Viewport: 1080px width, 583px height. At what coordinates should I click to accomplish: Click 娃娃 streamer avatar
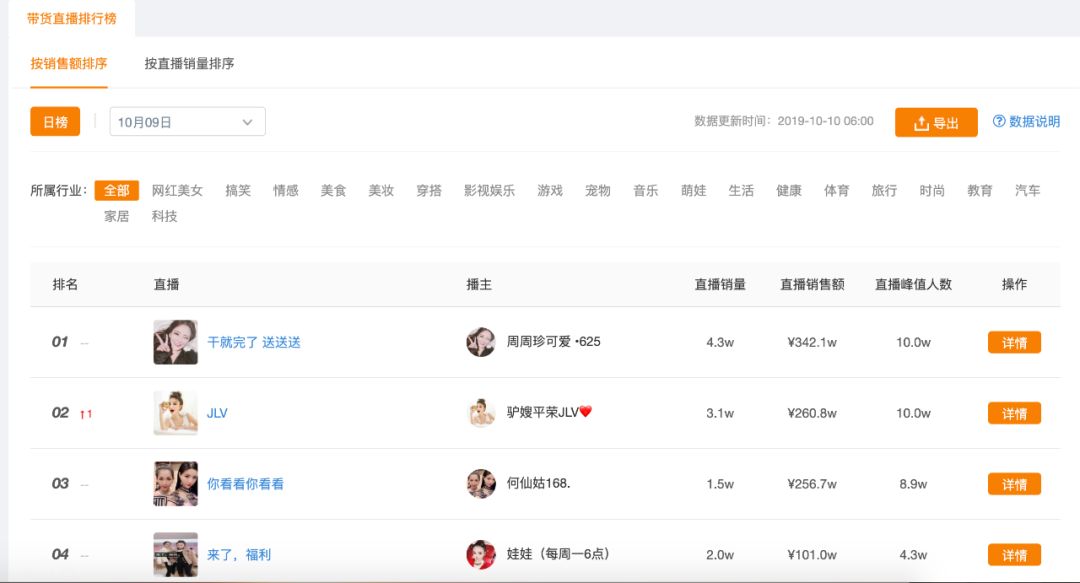pyautogui.click(x=481, y=554)
